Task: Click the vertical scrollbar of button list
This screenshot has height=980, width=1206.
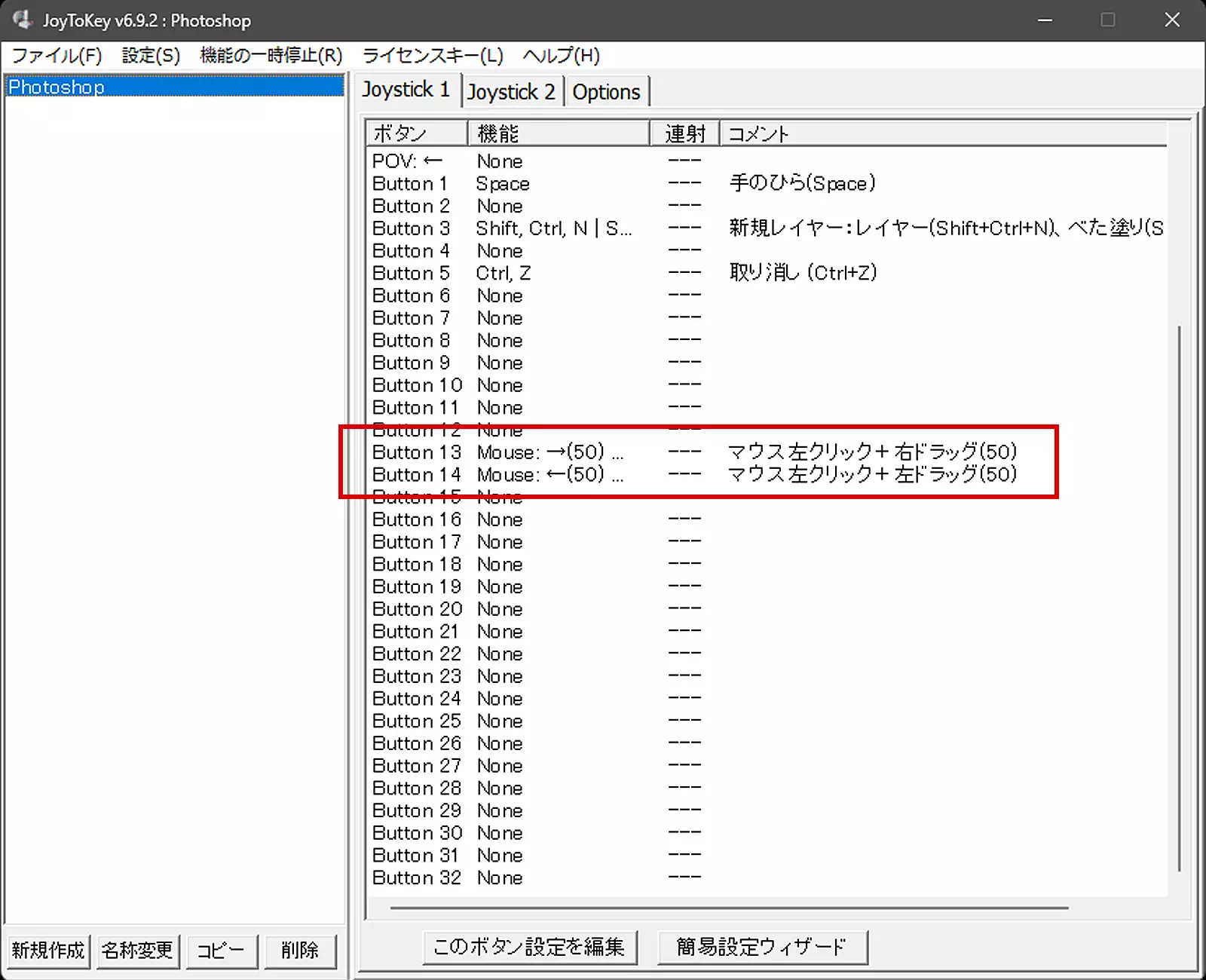Action: (1179, 599)
